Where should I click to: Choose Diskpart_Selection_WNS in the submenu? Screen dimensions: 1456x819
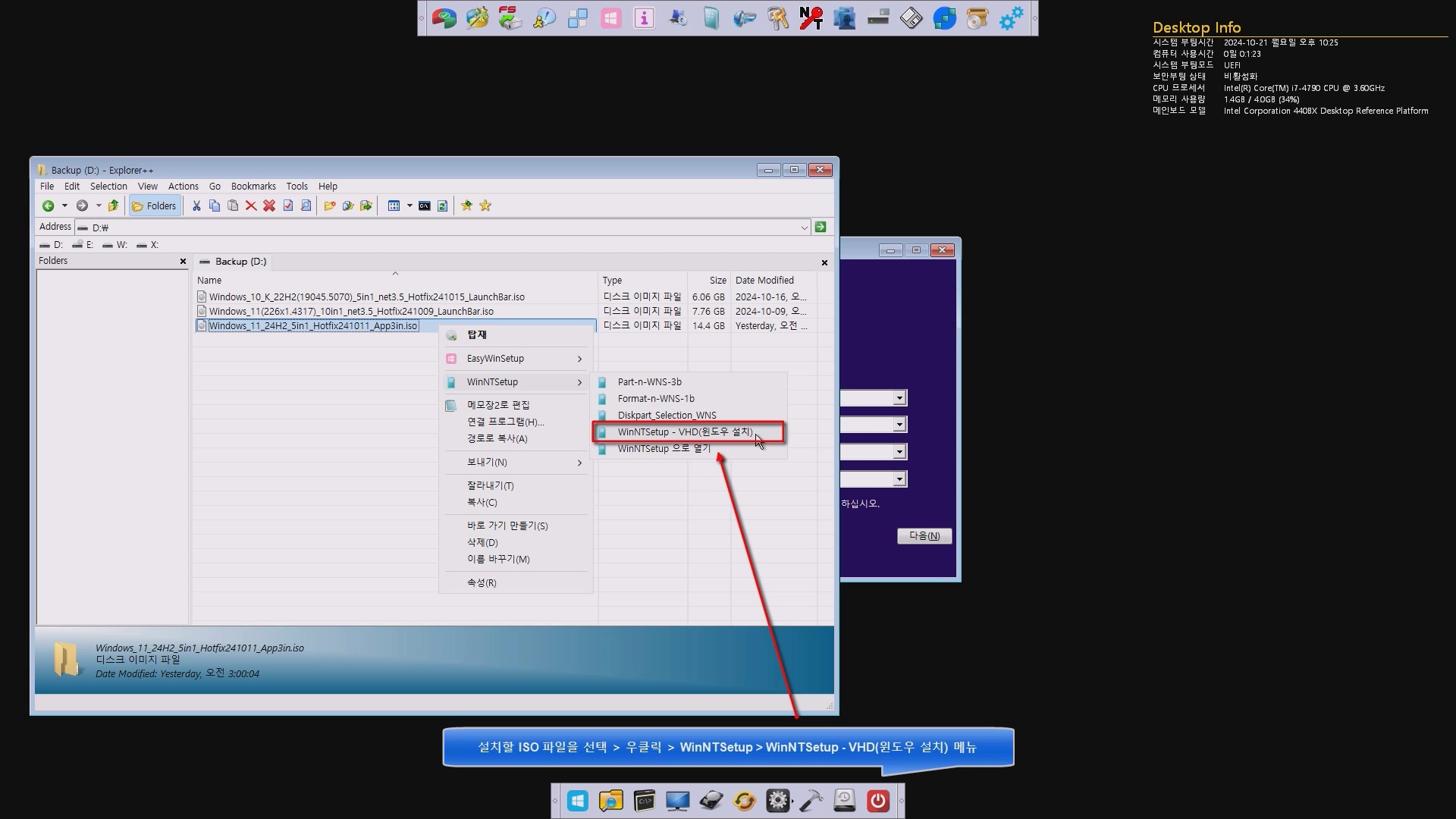tap(689, 416)
